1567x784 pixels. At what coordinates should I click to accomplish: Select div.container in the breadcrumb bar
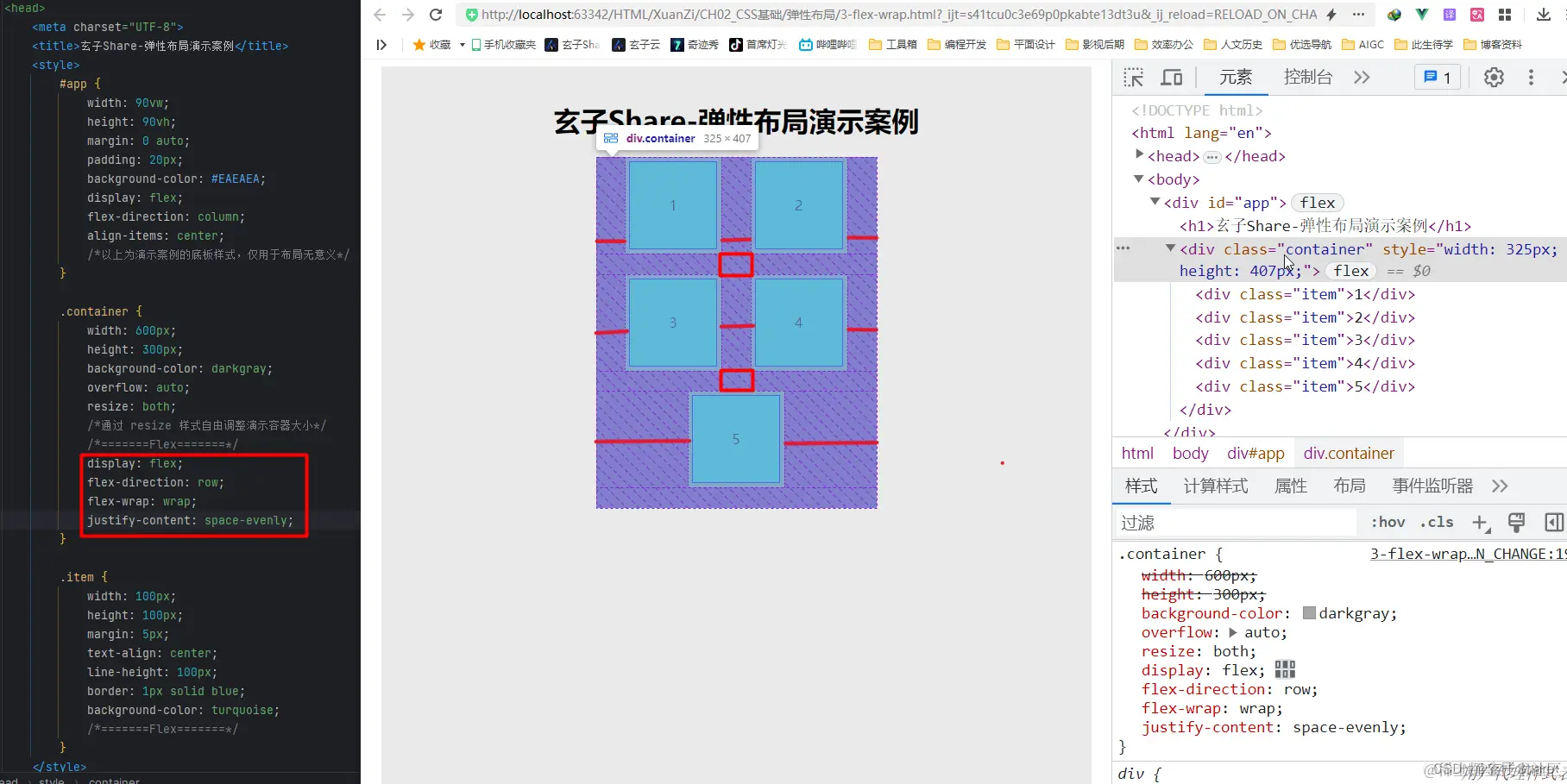(1349, 453)
